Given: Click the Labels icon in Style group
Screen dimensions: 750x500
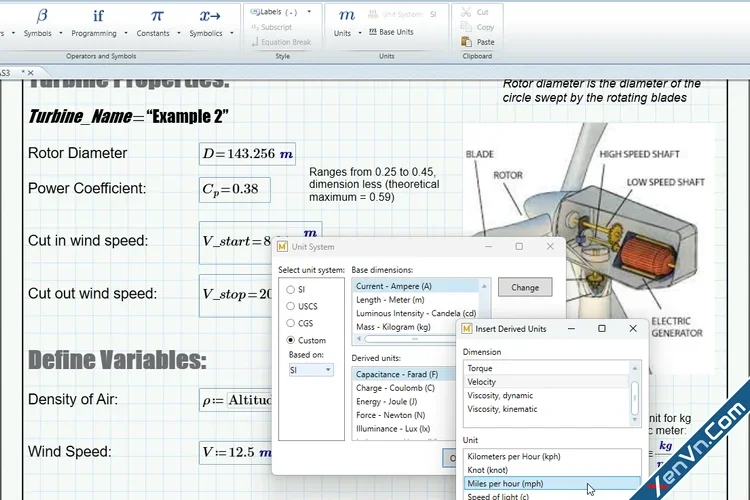Looking at the screenshot, I should click(x=255, y=12).
